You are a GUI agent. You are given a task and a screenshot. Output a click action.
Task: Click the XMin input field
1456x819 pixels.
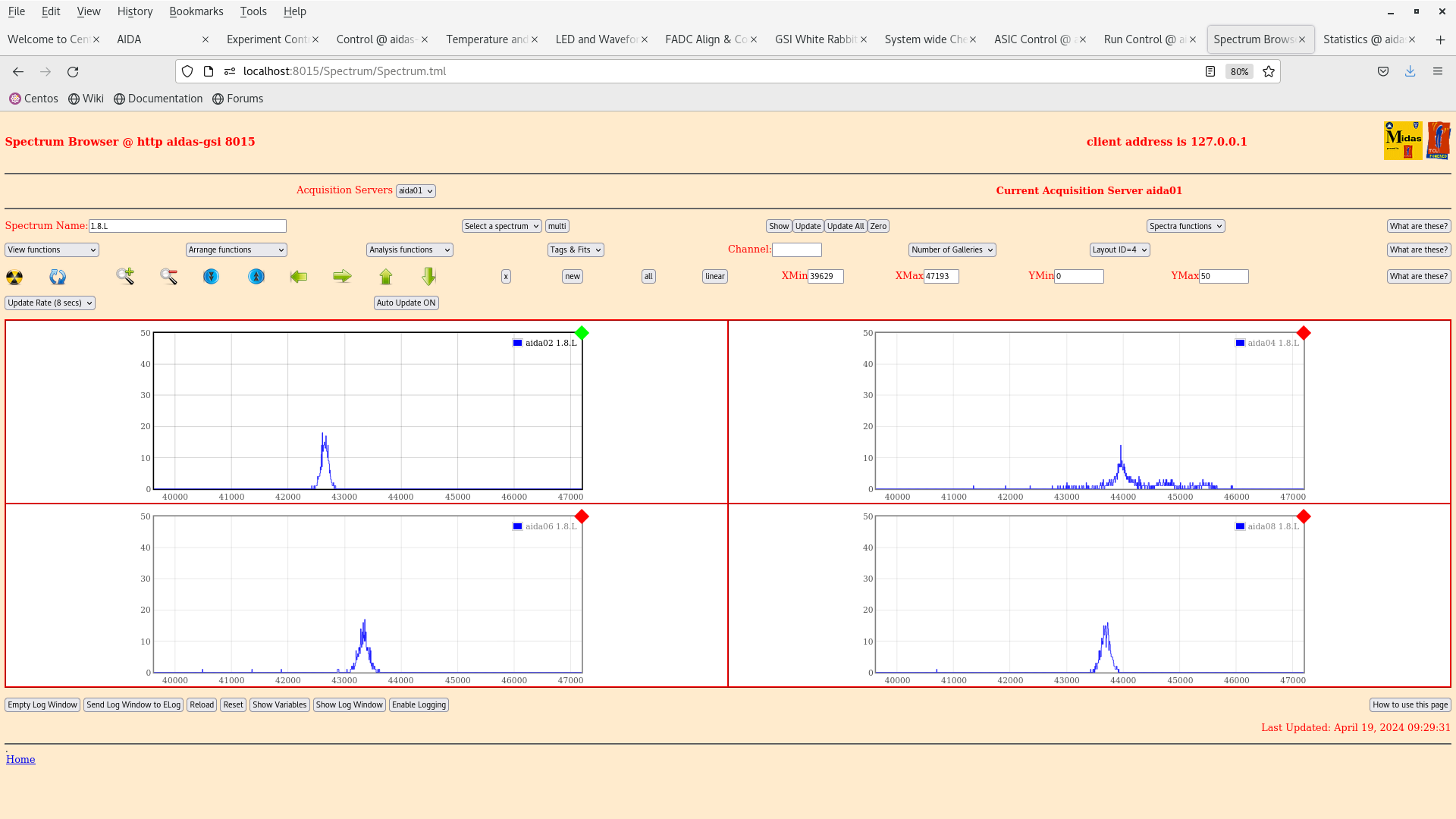[x=826, y=277]
